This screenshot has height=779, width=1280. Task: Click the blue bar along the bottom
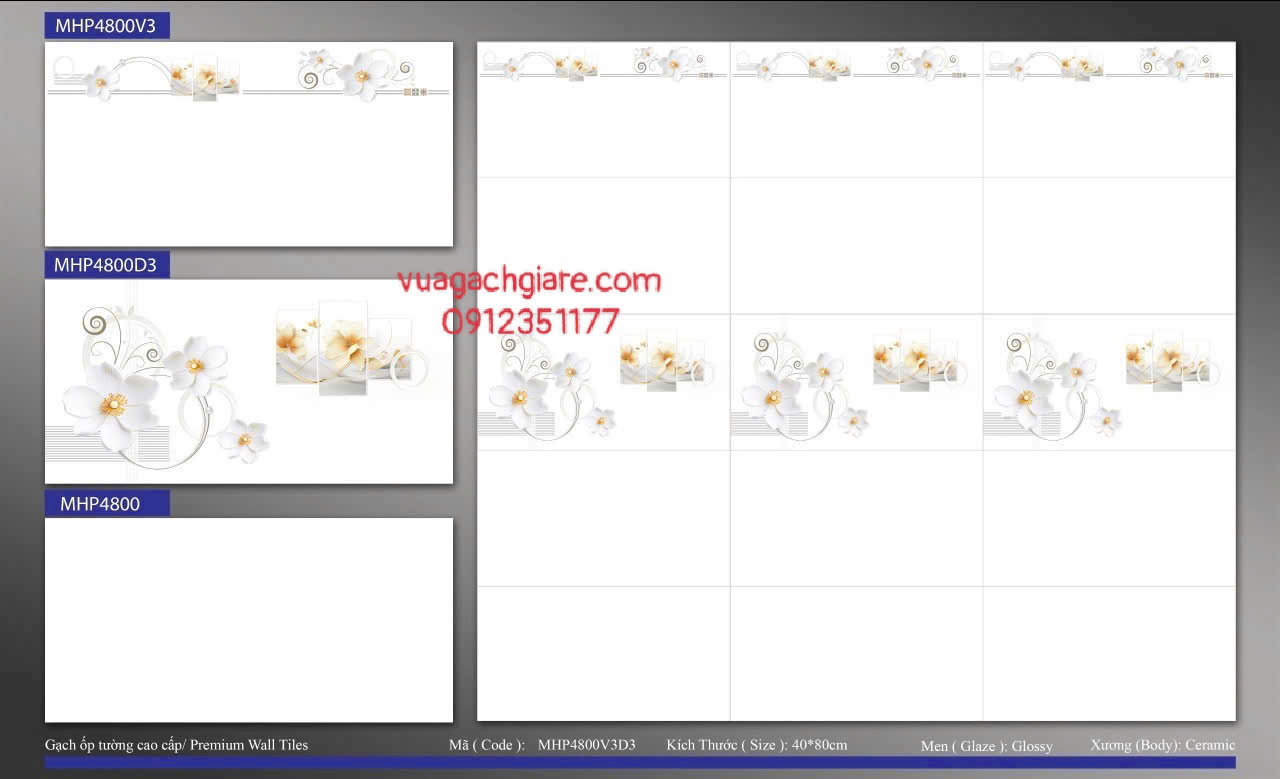(x=640, y=762)
